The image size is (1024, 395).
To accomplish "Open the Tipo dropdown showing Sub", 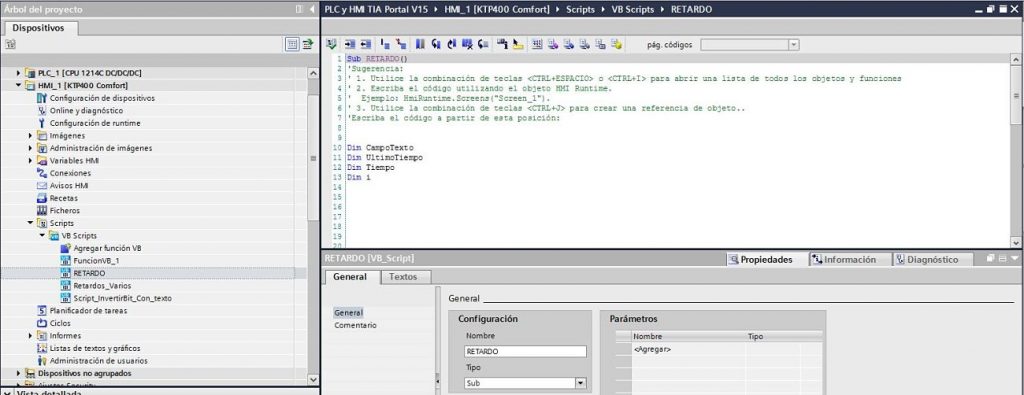I will 581,384.
